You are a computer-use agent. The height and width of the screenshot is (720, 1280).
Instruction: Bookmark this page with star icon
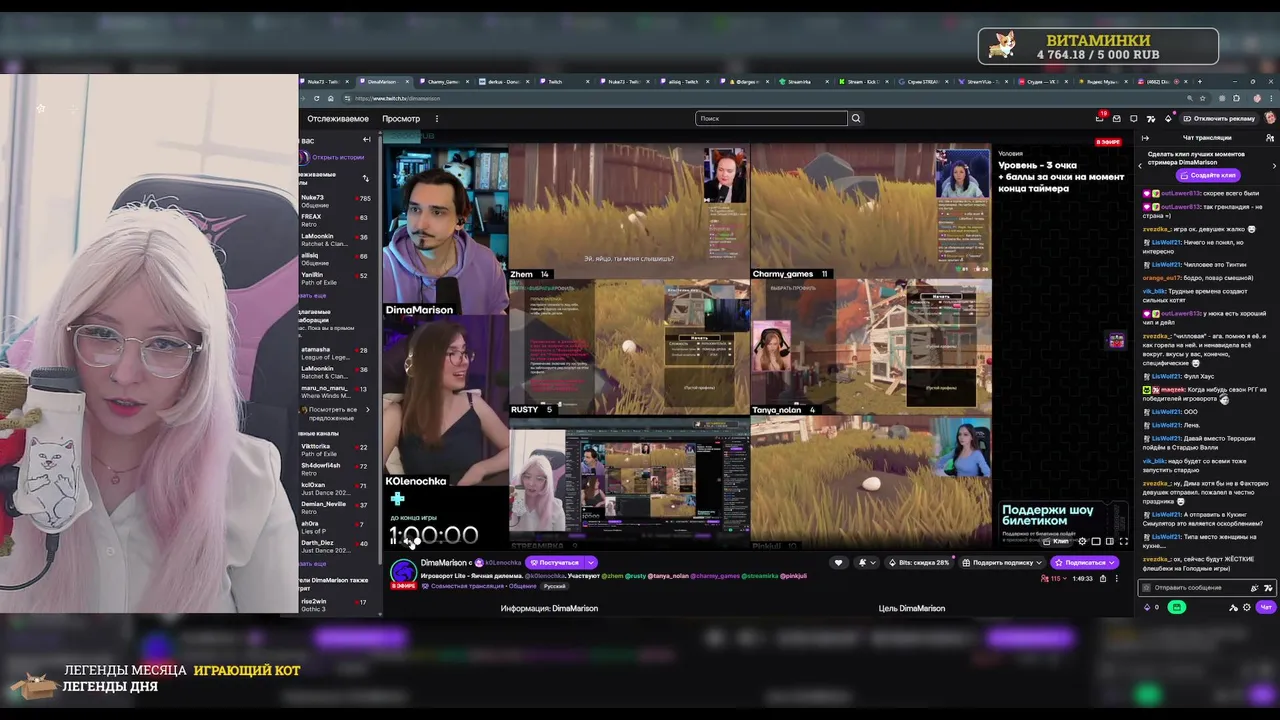(x=1202, y=98)
